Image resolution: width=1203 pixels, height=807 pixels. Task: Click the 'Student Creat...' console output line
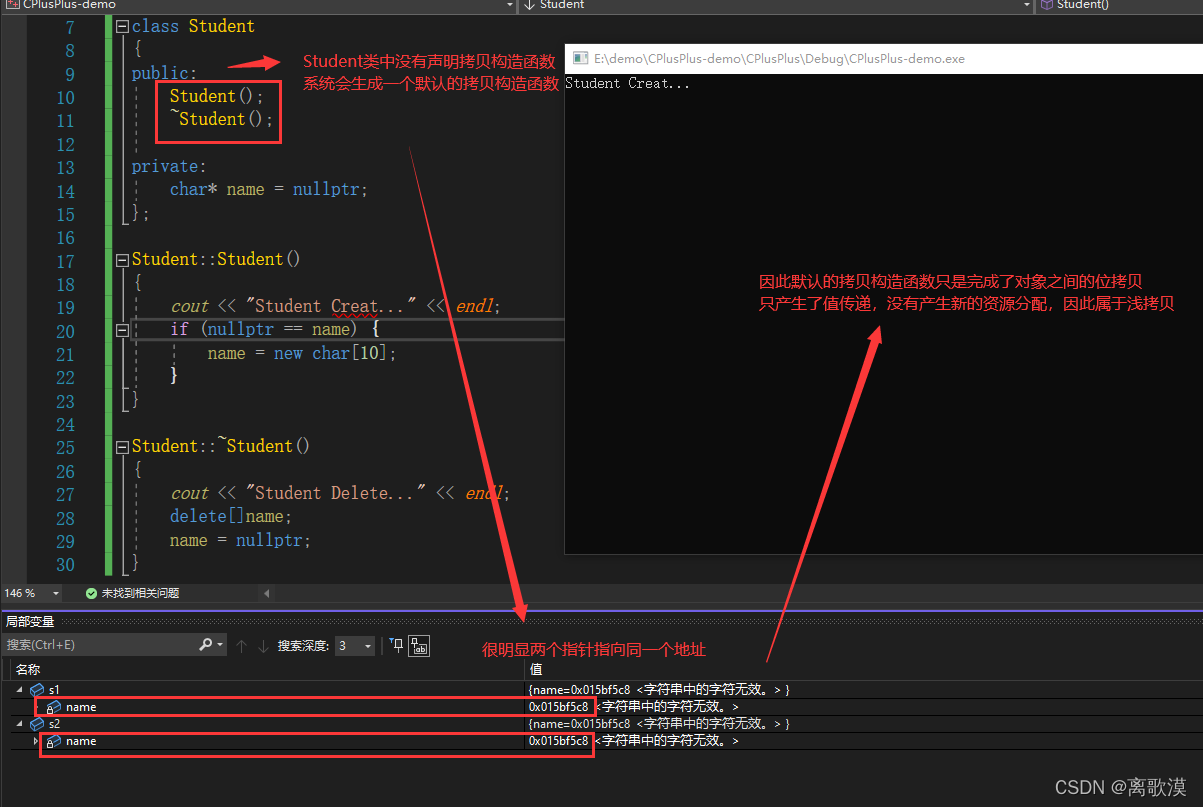pos(627,84)
